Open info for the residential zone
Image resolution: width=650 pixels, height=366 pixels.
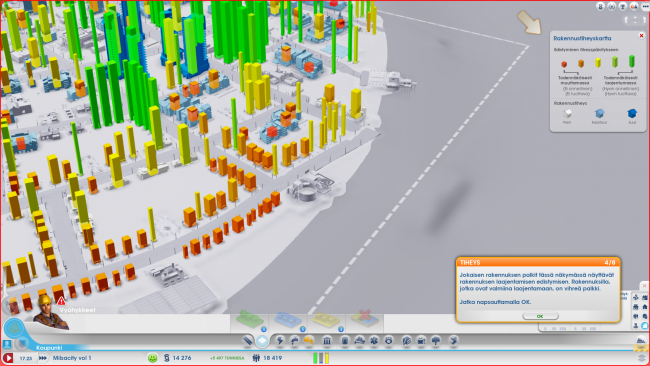pos(264,329)
